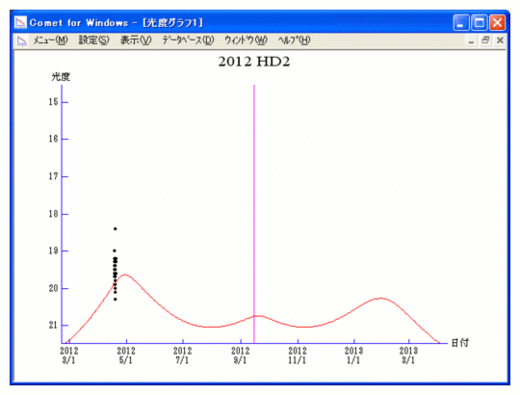Viewport: 520px width, 395px height.
Task: Close the inner 光度グラフ1 document
Action: click(x=500, y=41)
